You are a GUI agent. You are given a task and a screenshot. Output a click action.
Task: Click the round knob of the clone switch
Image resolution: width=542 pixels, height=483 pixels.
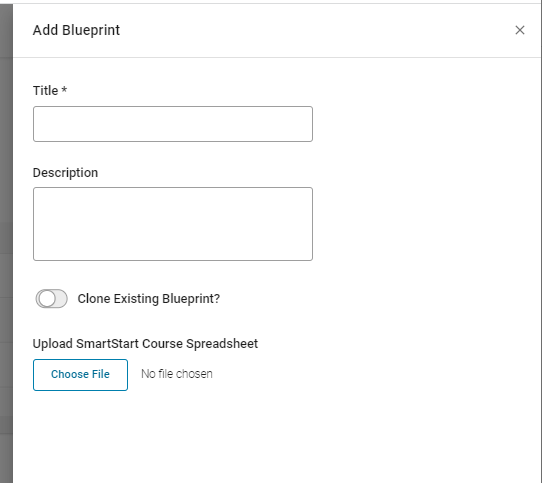pos(46,298)
